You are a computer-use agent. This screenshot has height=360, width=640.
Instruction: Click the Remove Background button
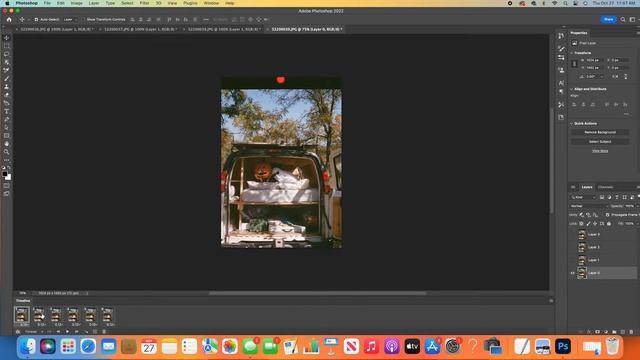pyautogui.click(x=600, y=132)
